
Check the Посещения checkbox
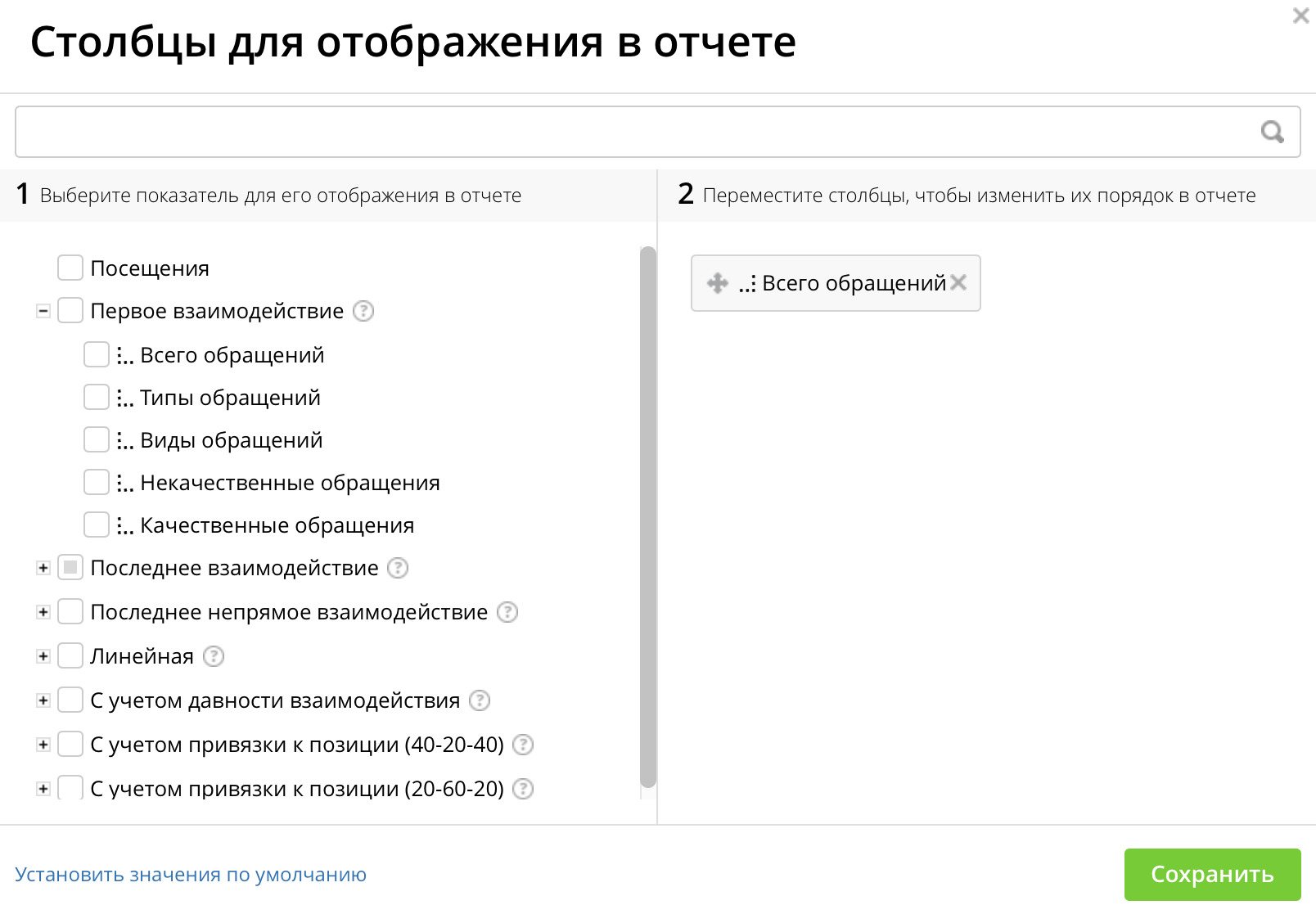point(70,268)
